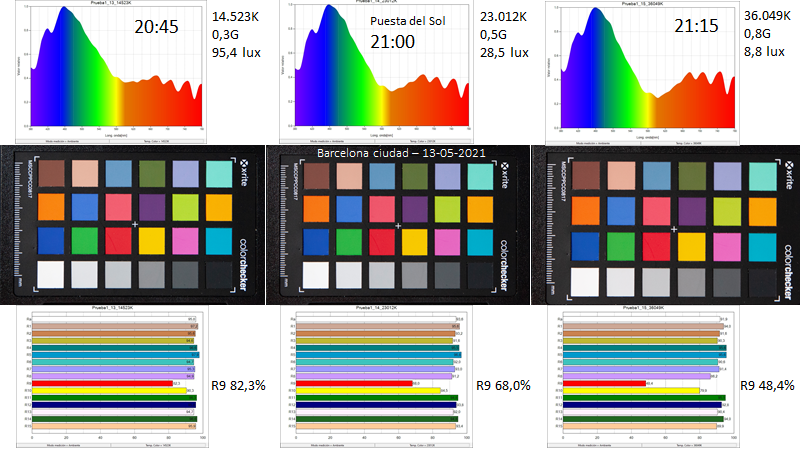This screenshot has width=800, height=450.
Task: Select the 23.012K color temperature value
Action: (x=503, y=17)
